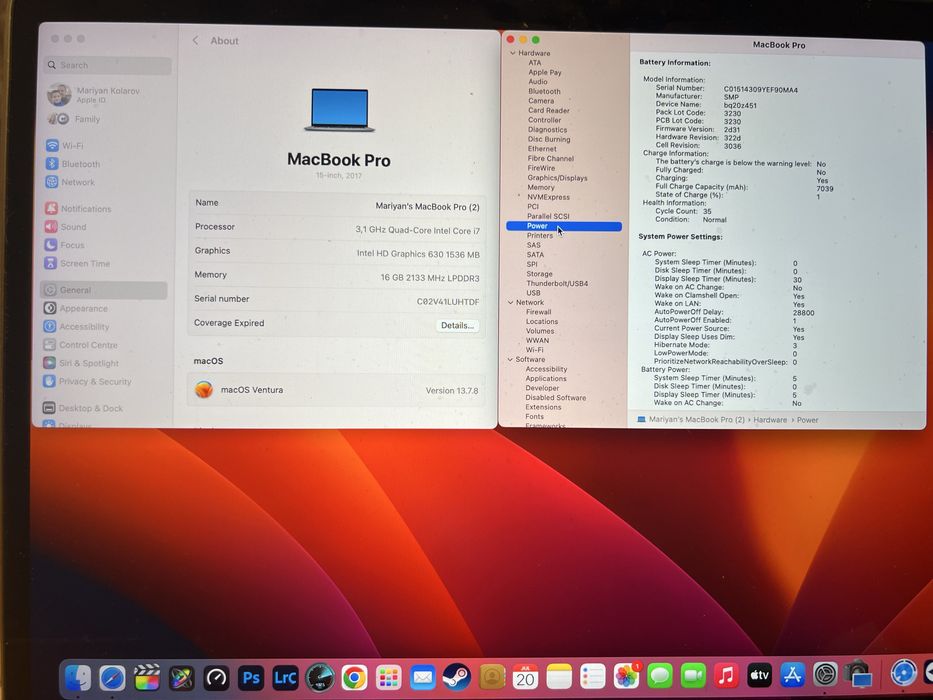Select Appearance in settings sidebar
This screenshot has height=700, width=933.
(x=76, y=308)
